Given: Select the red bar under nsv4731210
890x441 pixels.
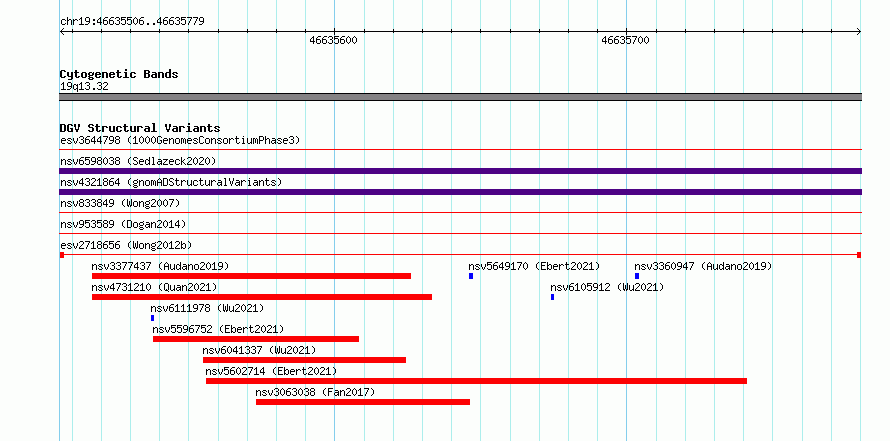Looking at the screenshot, I should 262,297.
